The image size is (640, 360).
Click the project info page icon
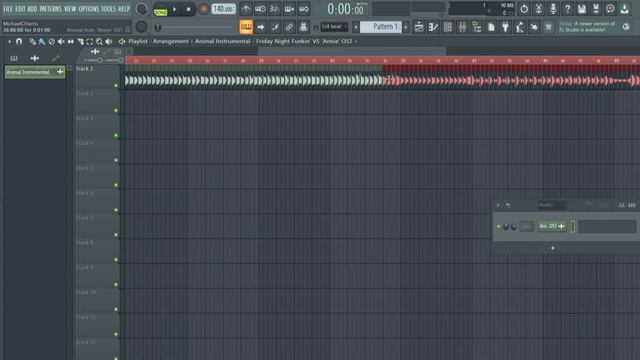(491, 27)
